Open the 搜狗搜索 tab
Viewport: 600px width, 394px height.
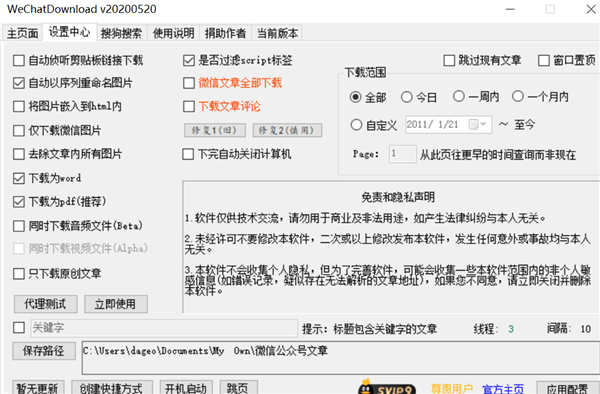(121, 33)
